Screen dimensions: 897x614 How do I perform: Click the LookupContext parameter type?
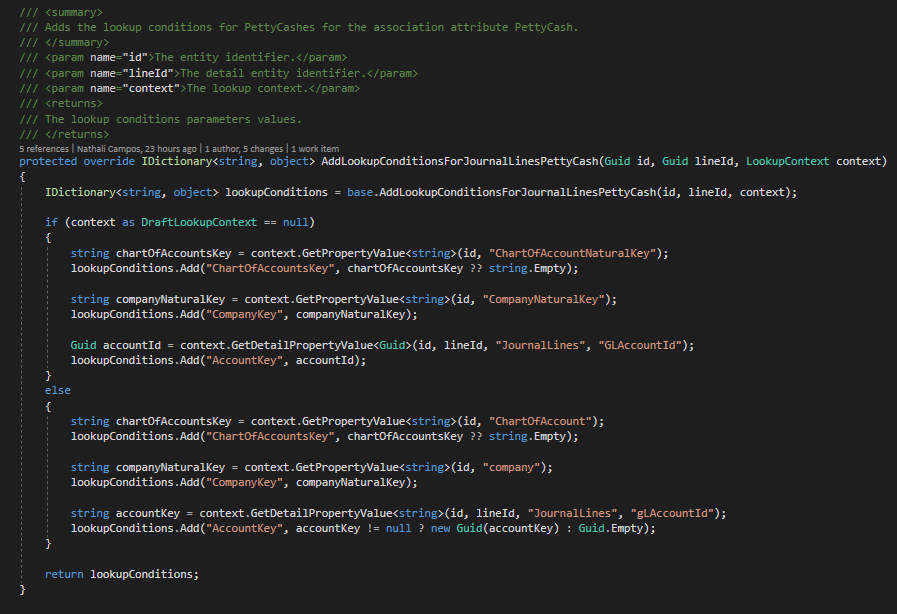point(787,161)
